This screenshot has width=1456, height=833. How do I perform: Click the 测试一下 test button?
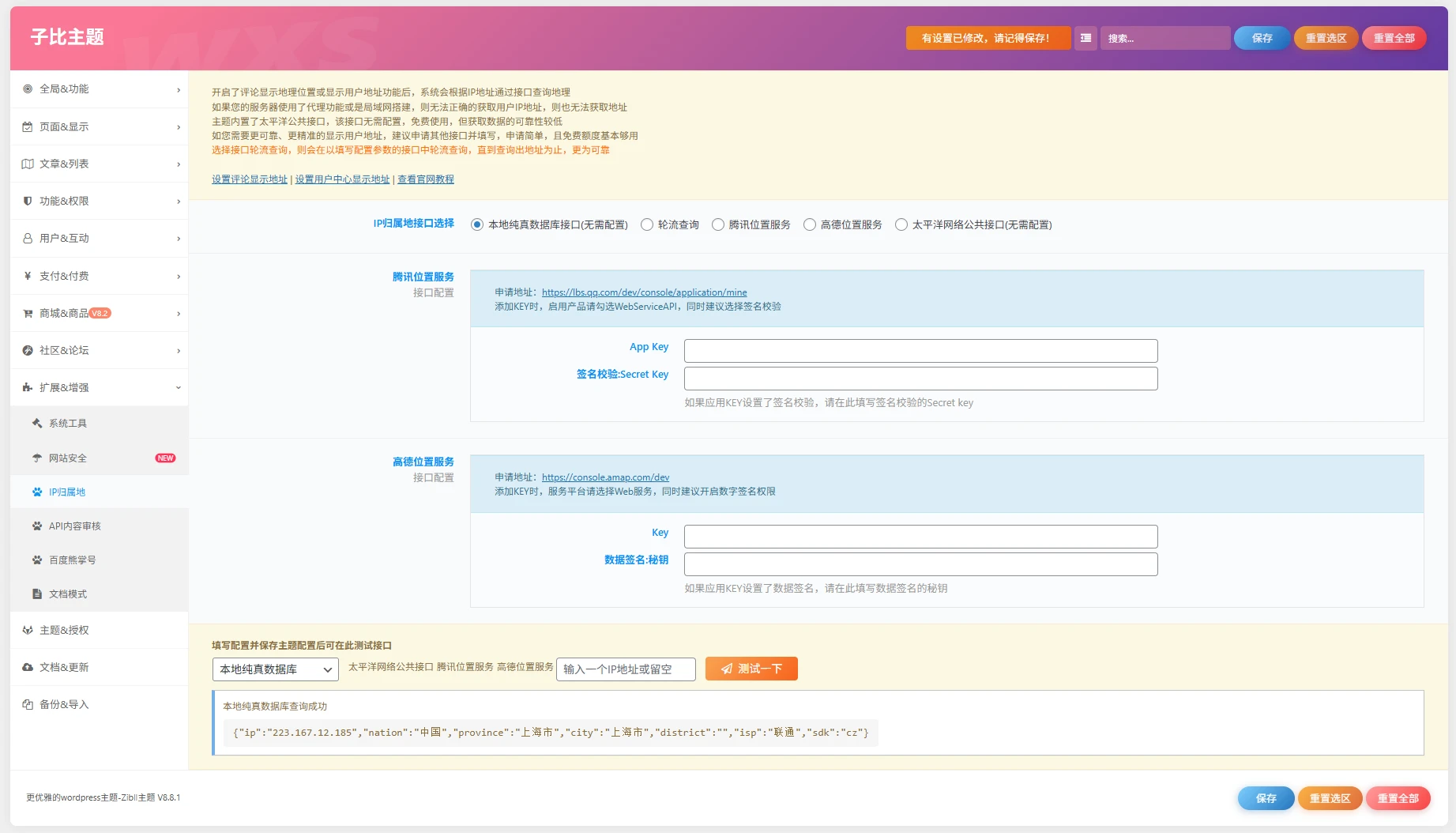point(751,669)
